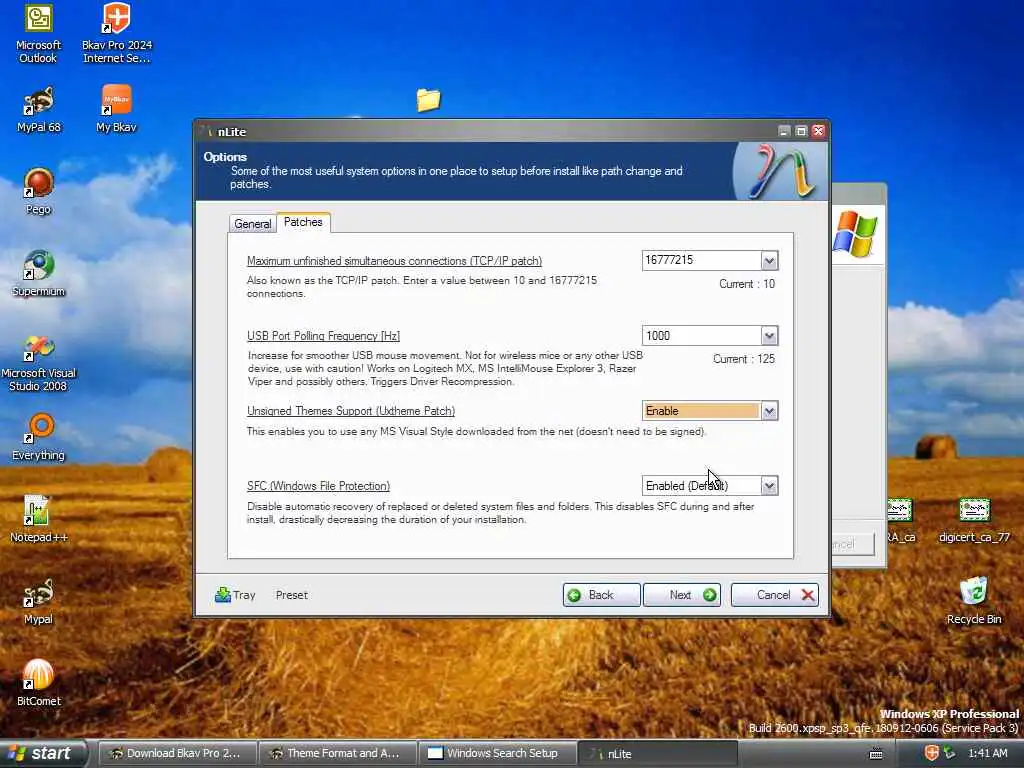Open the Microsoft Outlook desktop icon
This screenshot has height=768, width=1024.
(x=38, y=33)
